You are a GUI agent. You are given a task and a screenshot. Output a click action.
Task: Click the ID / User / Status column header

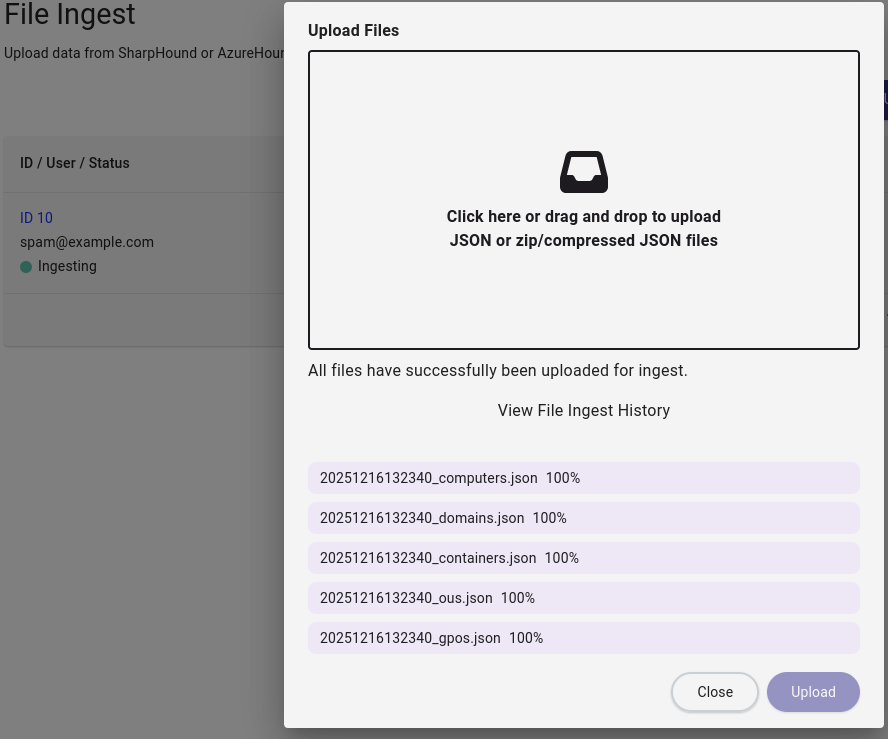75,163
